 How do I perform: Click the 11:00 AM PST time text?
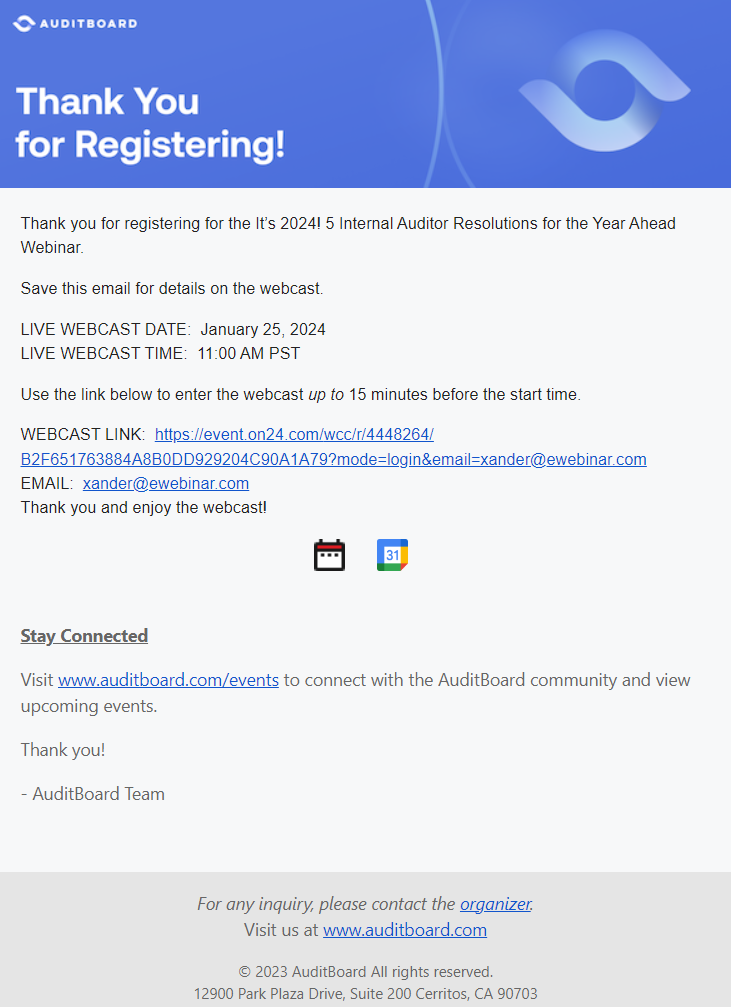pos(248,353)
